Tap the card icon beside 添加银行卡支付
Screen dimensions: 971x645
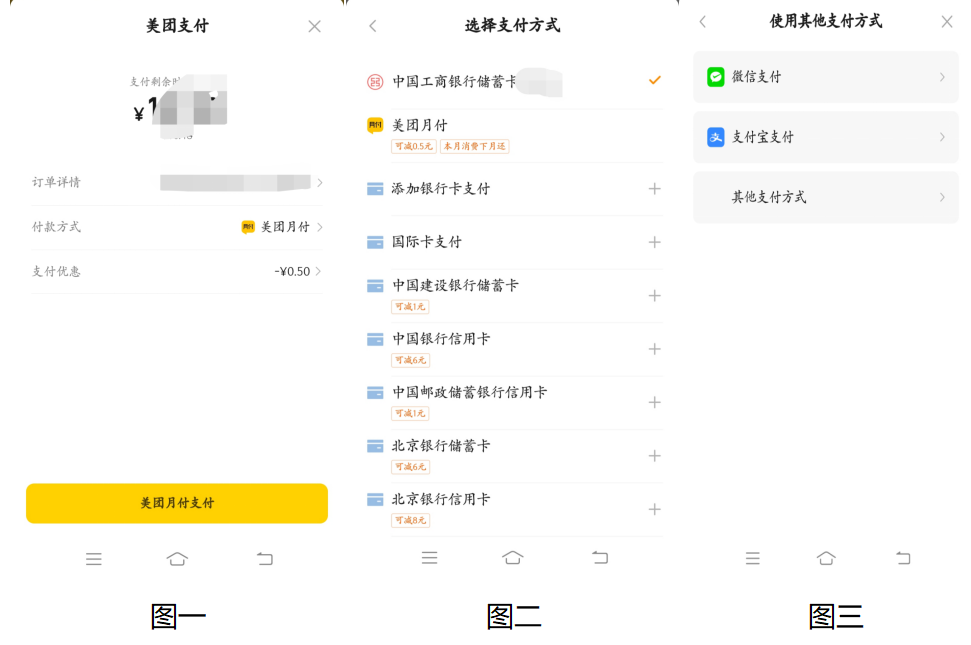pyautogui.click(x=375, y=189)
